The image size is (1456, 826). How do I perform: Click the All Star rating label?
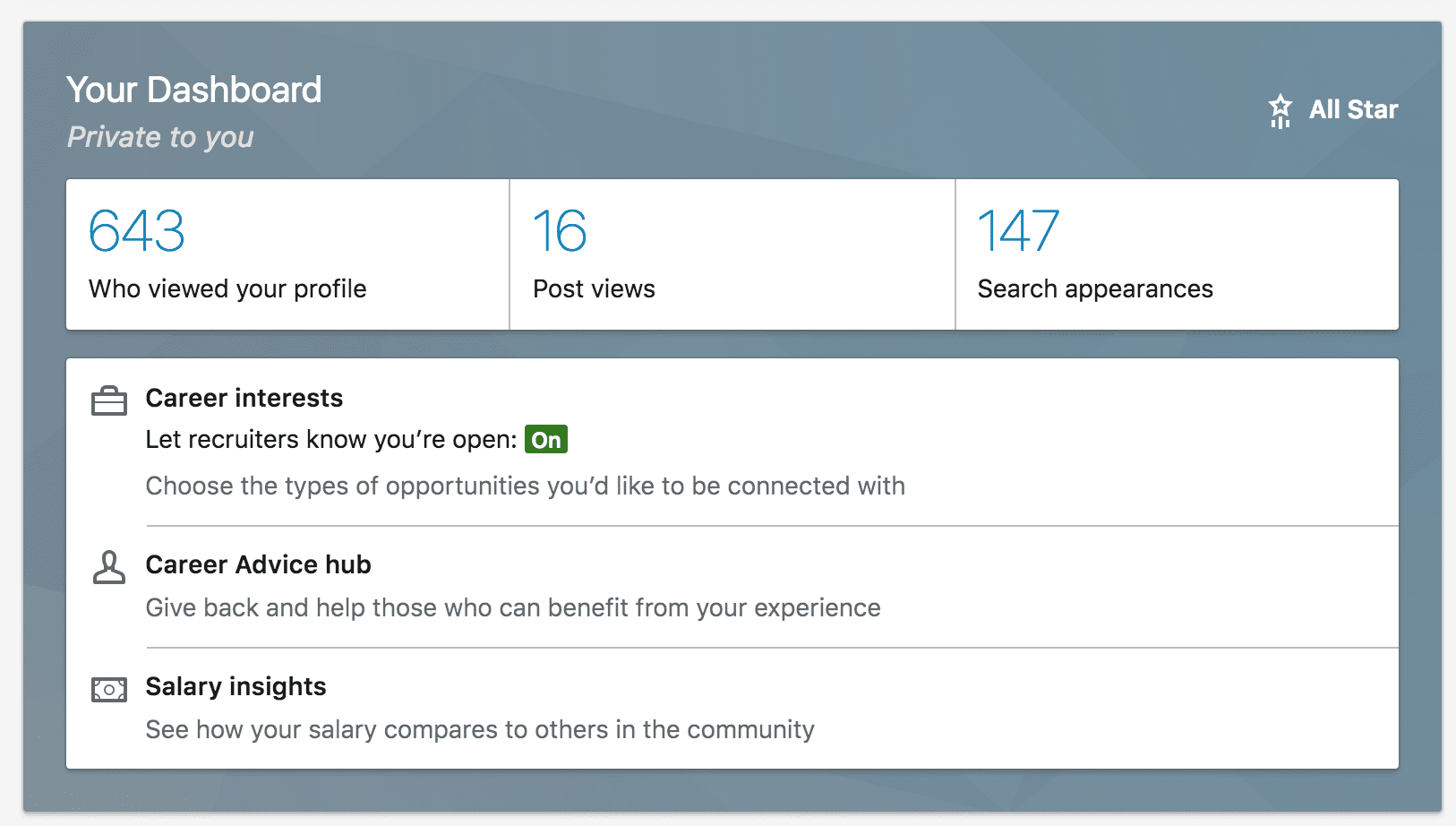(x=1353, y=109)
